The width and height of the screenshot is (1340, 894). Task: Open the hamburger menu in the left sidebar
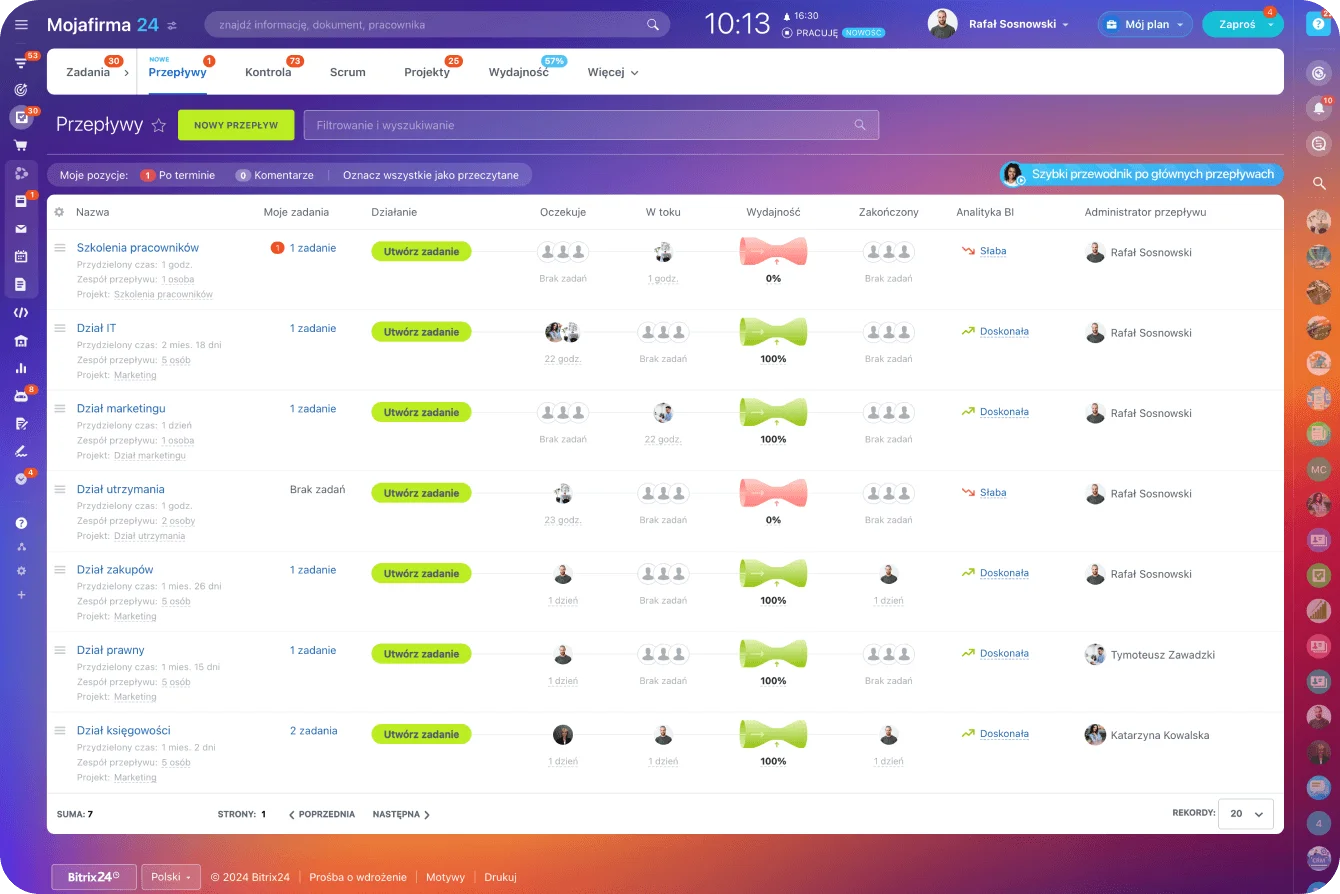point(21,24)
